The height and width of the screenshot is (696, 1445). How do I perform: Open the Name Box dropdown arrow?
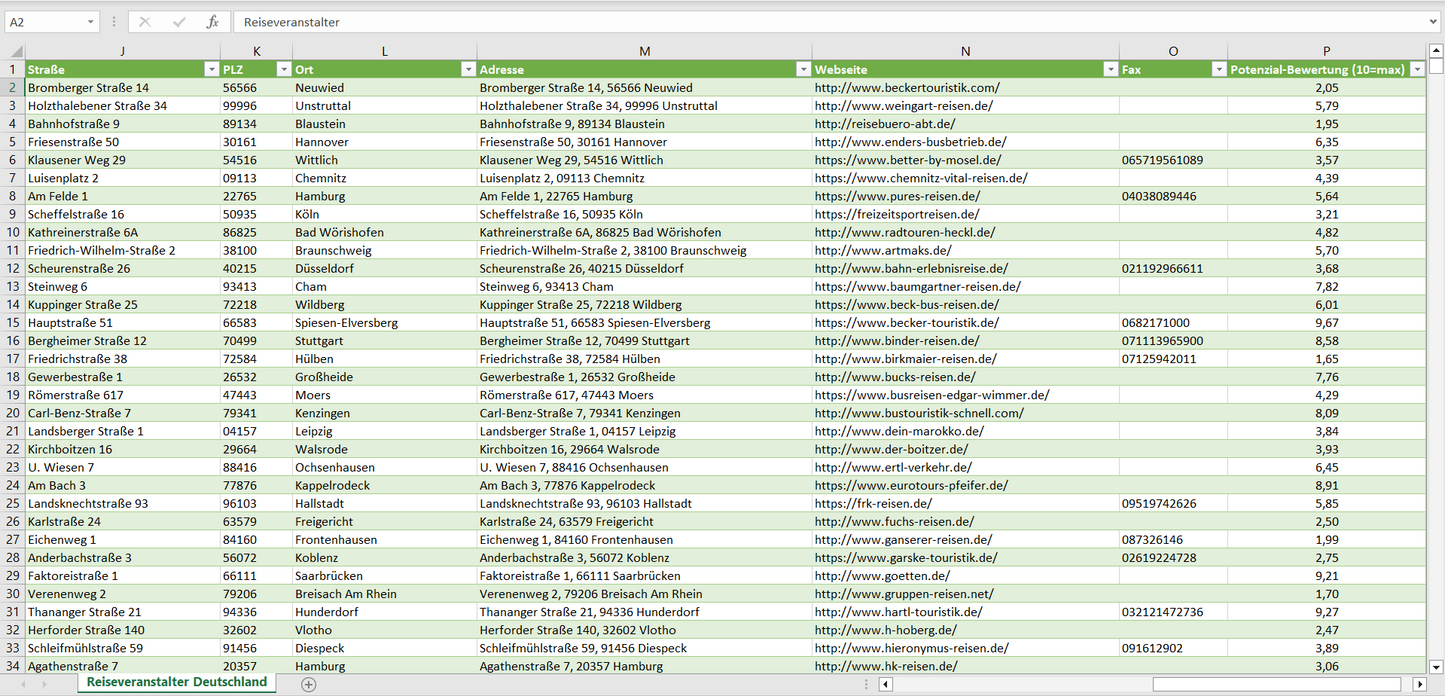(x=90, y=22)
